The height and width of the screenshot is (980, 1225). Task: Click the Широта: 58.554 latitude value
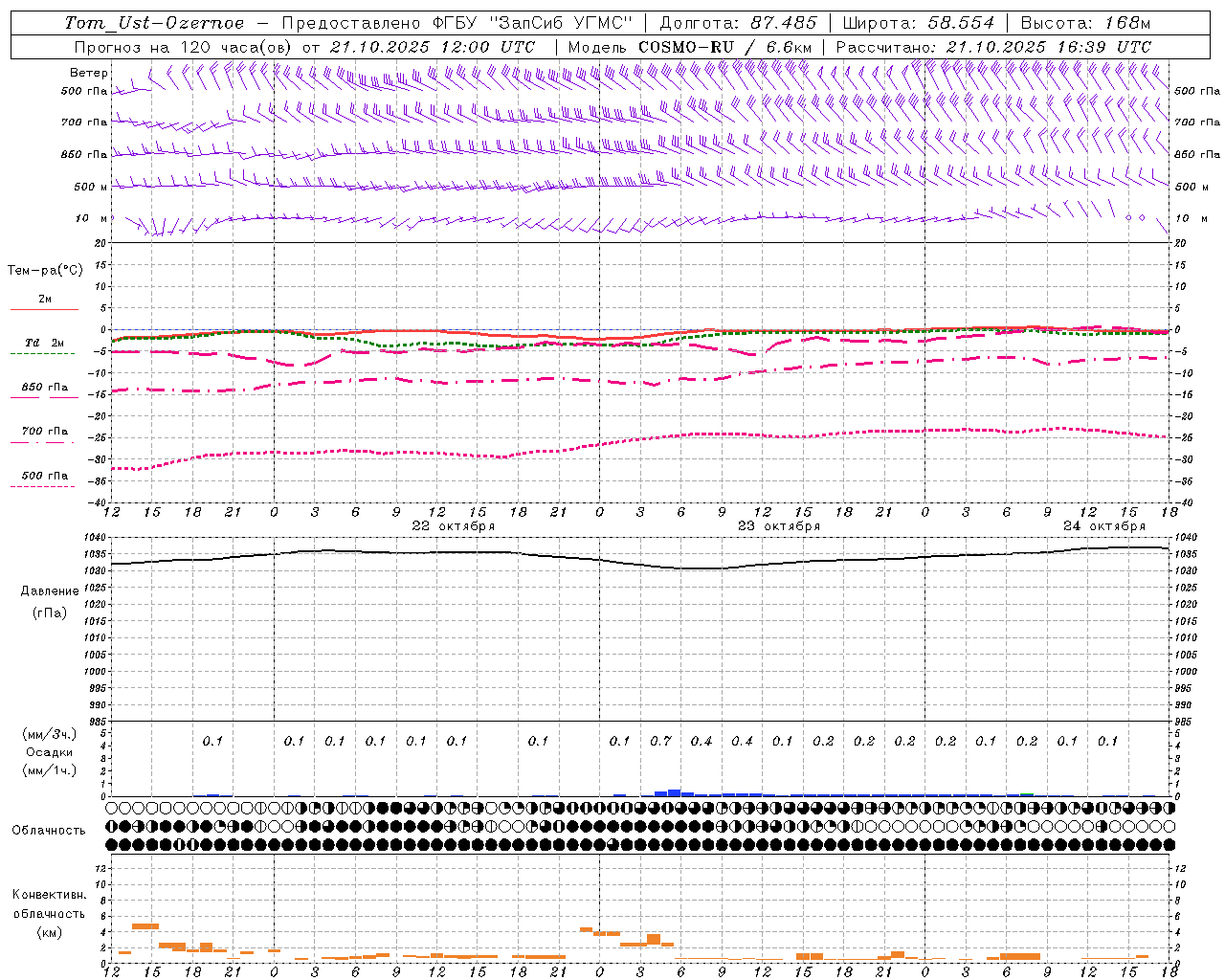point(918,23)
